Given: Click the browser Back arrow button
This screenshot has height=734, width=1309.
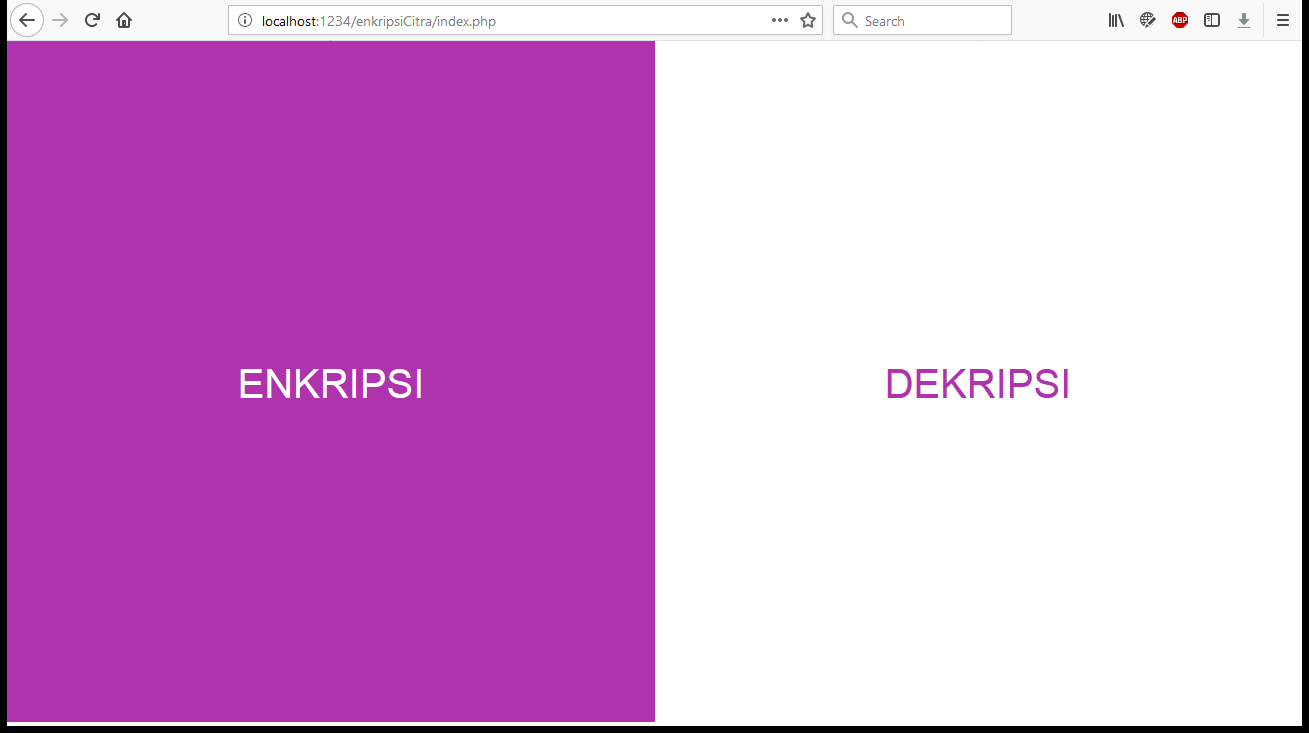Looking at the screenshot, I should click(27, 20).
